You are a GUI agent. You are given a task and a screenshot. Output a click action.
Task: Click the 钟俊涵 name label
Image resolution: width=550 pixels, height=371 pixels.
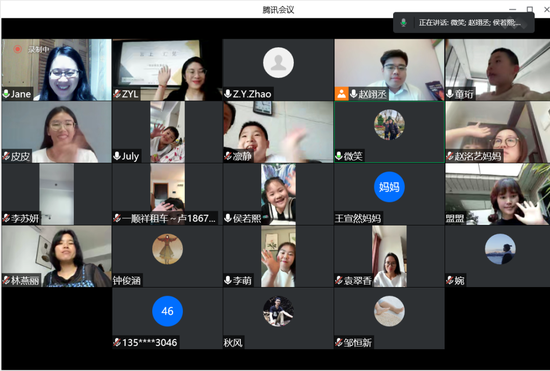click(127, 281)
